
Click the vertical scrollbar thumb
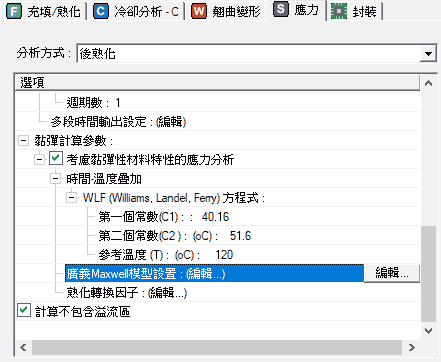tap(428, 274)
